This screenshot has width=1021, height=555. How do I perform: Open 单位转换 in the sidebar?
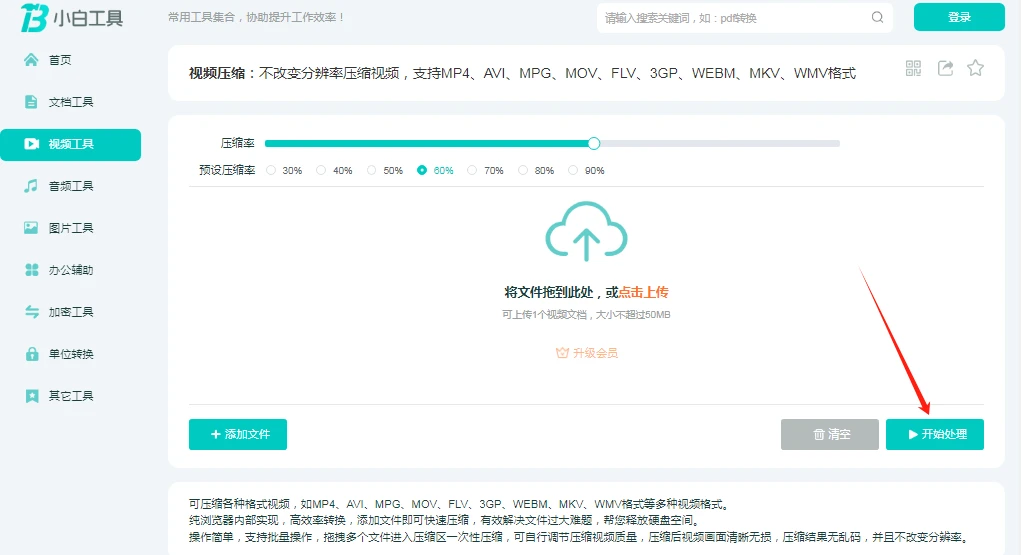coord(70,354)
